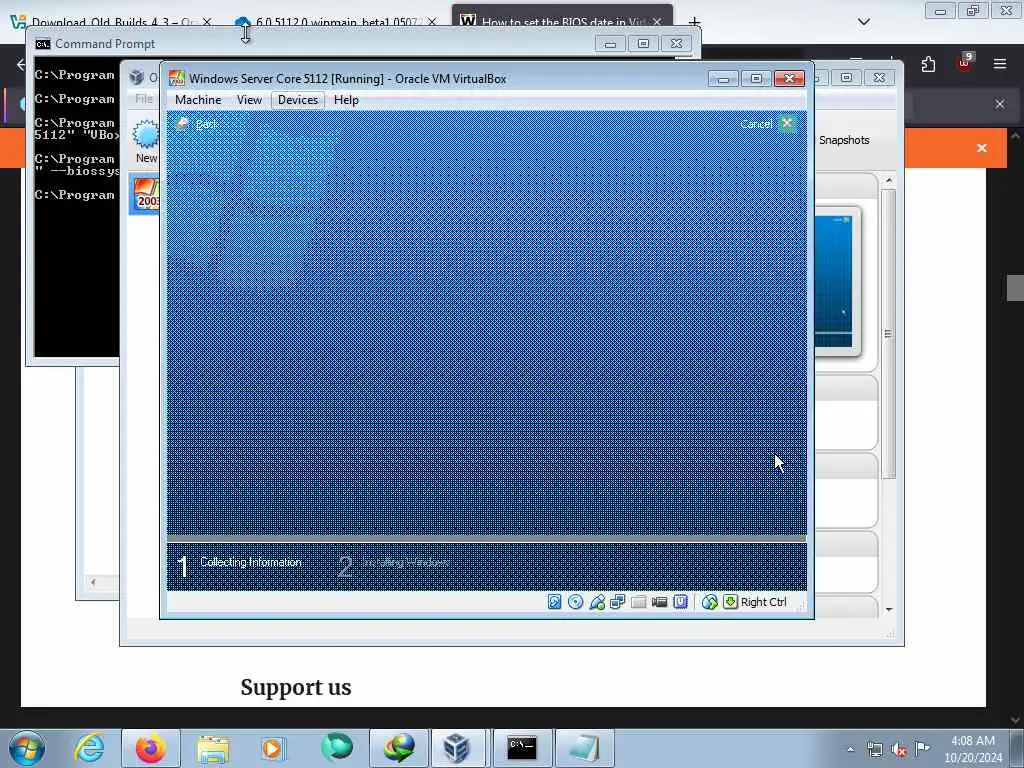Switch to Firefox in the taskbar
The width and height of the screenshot is (1024, 768).
click(x=150, y=748)
